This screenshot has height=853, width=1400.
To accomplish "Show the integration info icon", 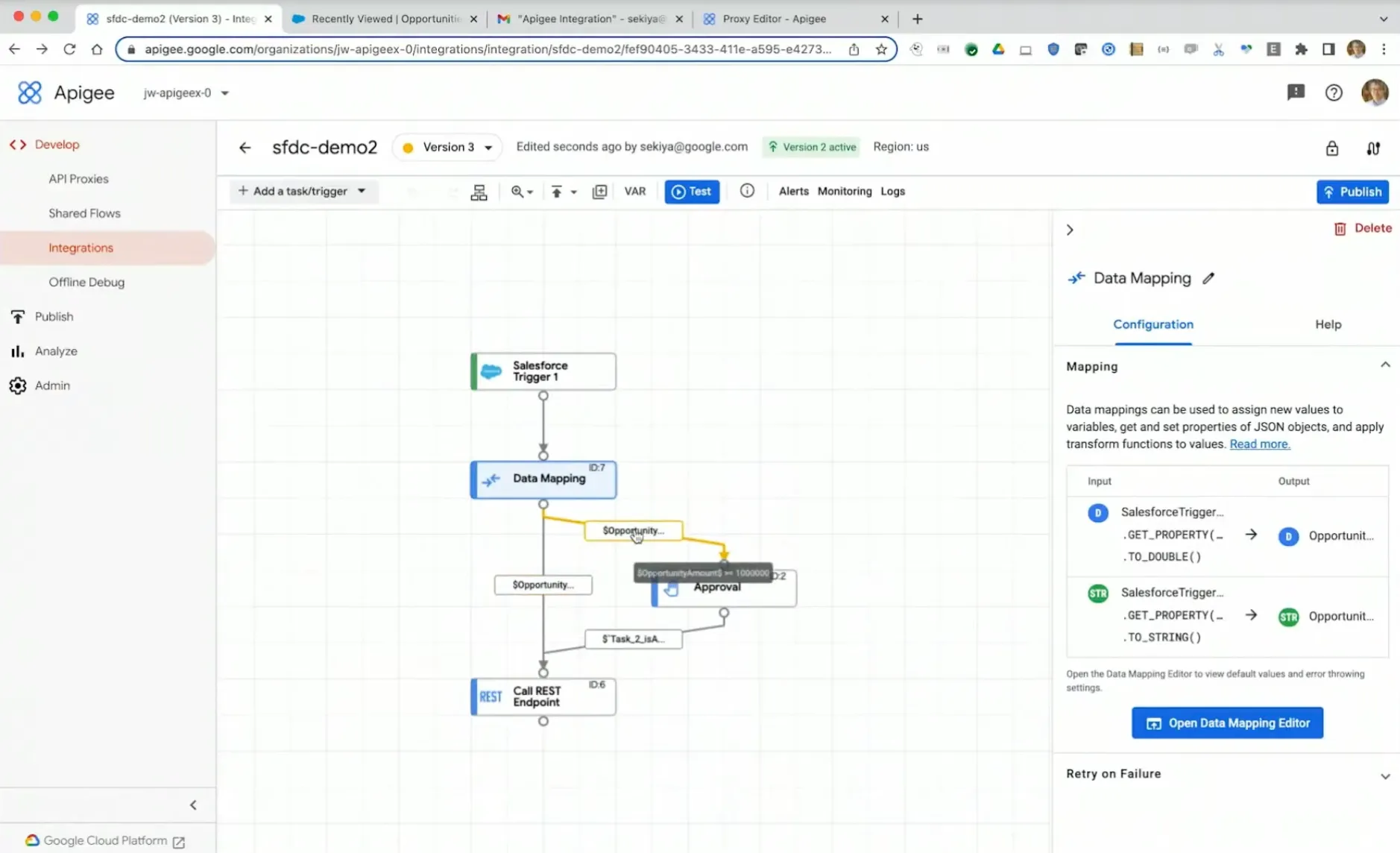I will (747, 191).
